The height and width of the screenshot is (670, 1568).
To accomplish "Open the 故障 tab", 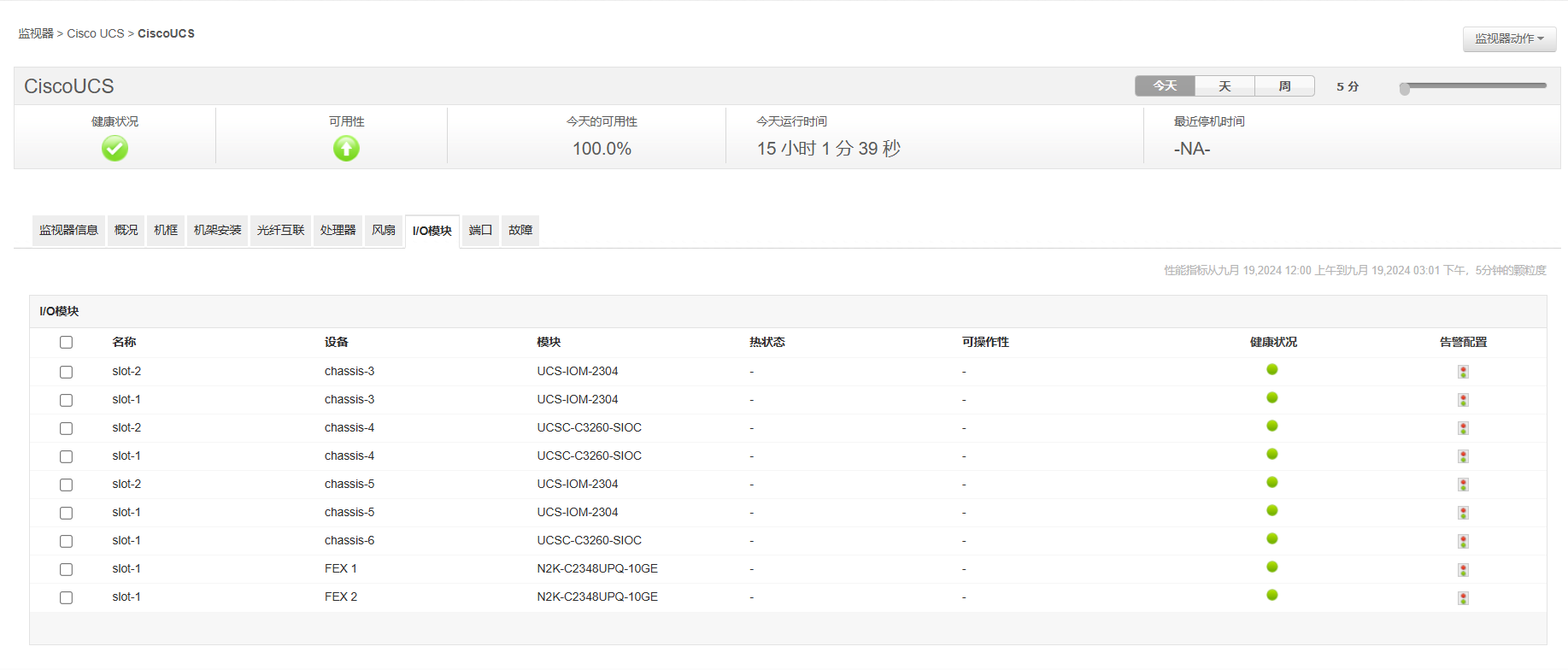I will (x=520, y=231).
